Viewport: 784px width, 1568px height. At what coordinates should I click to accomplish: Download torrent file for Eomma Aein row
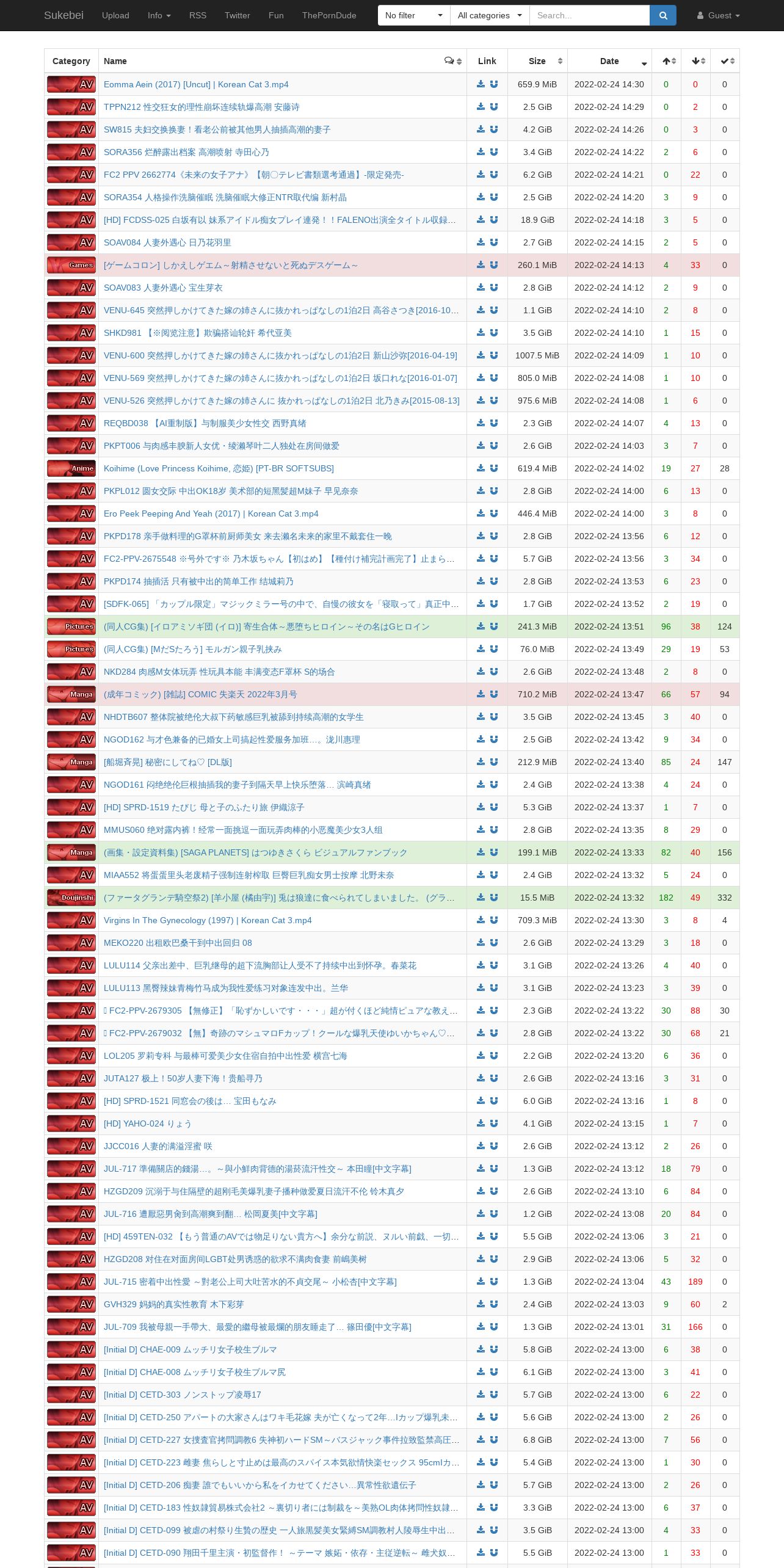481,84
